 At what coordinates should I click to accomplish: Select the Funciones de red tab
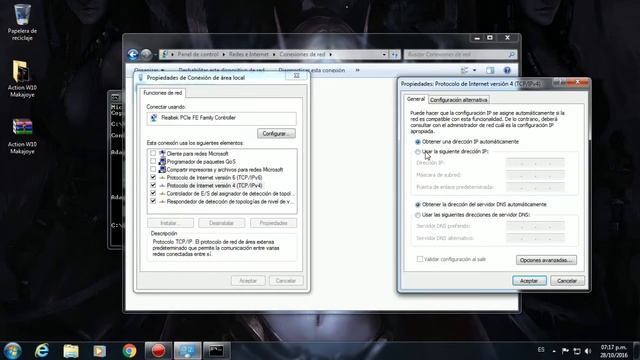click(162, 93)
